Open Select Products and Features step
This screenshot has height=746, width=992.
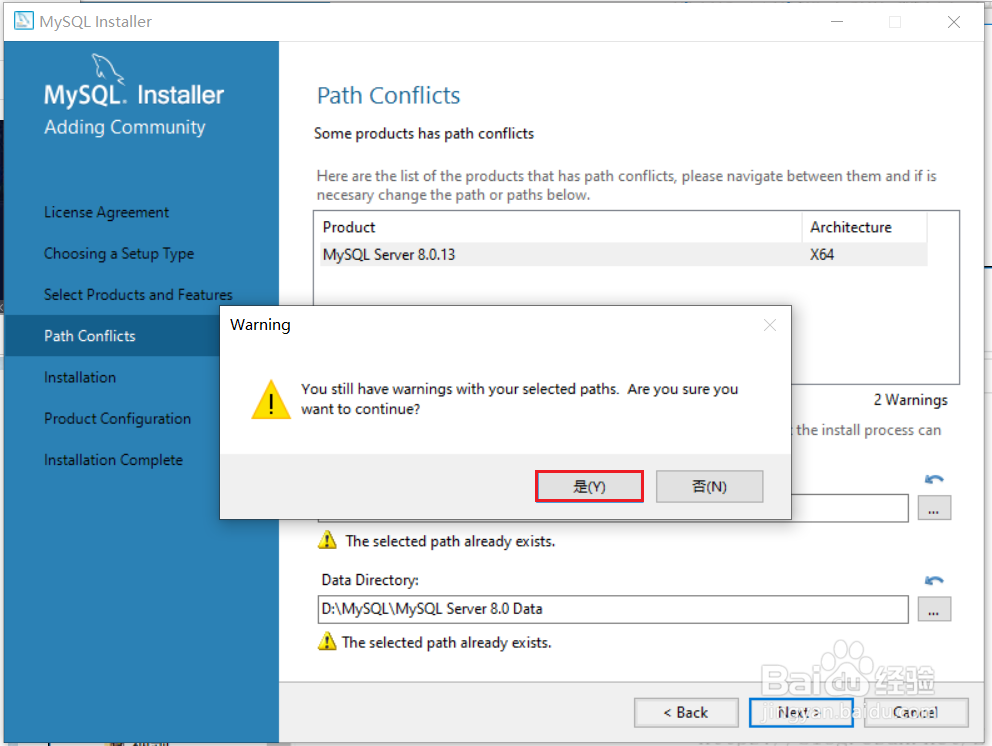click(138, 295)
